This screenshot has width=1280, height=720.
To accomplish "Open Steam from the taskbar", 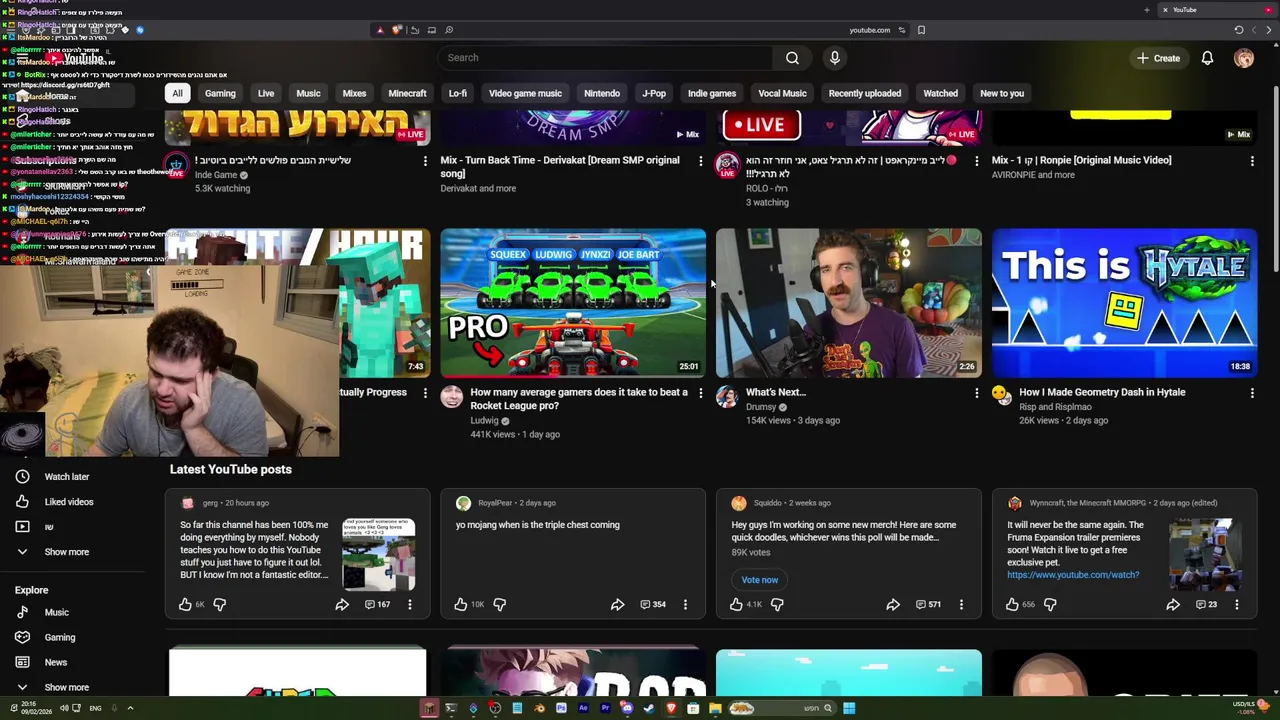I will click(x=649, y=708).
